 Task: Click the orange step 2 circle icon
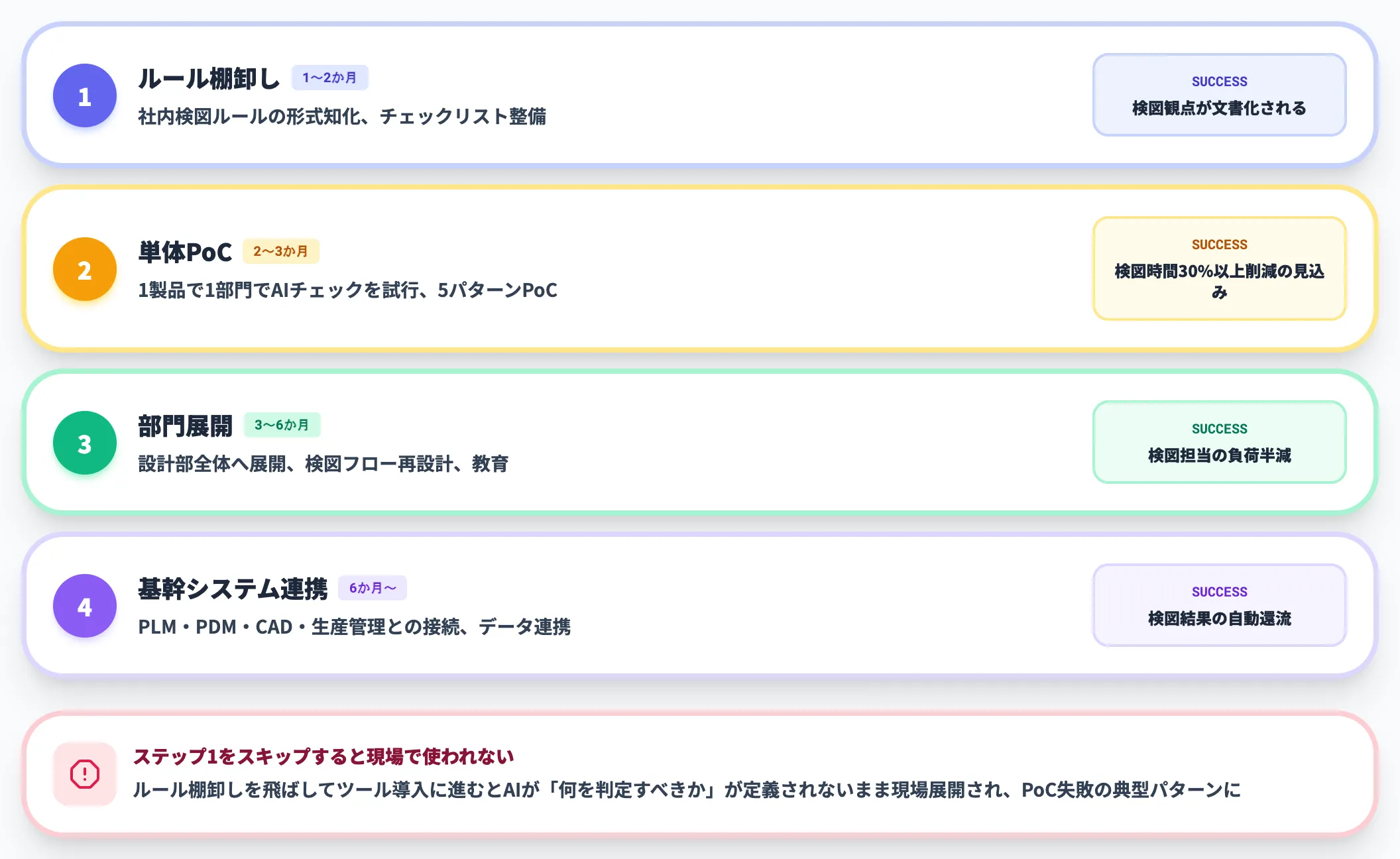click(x=85, y=269)
